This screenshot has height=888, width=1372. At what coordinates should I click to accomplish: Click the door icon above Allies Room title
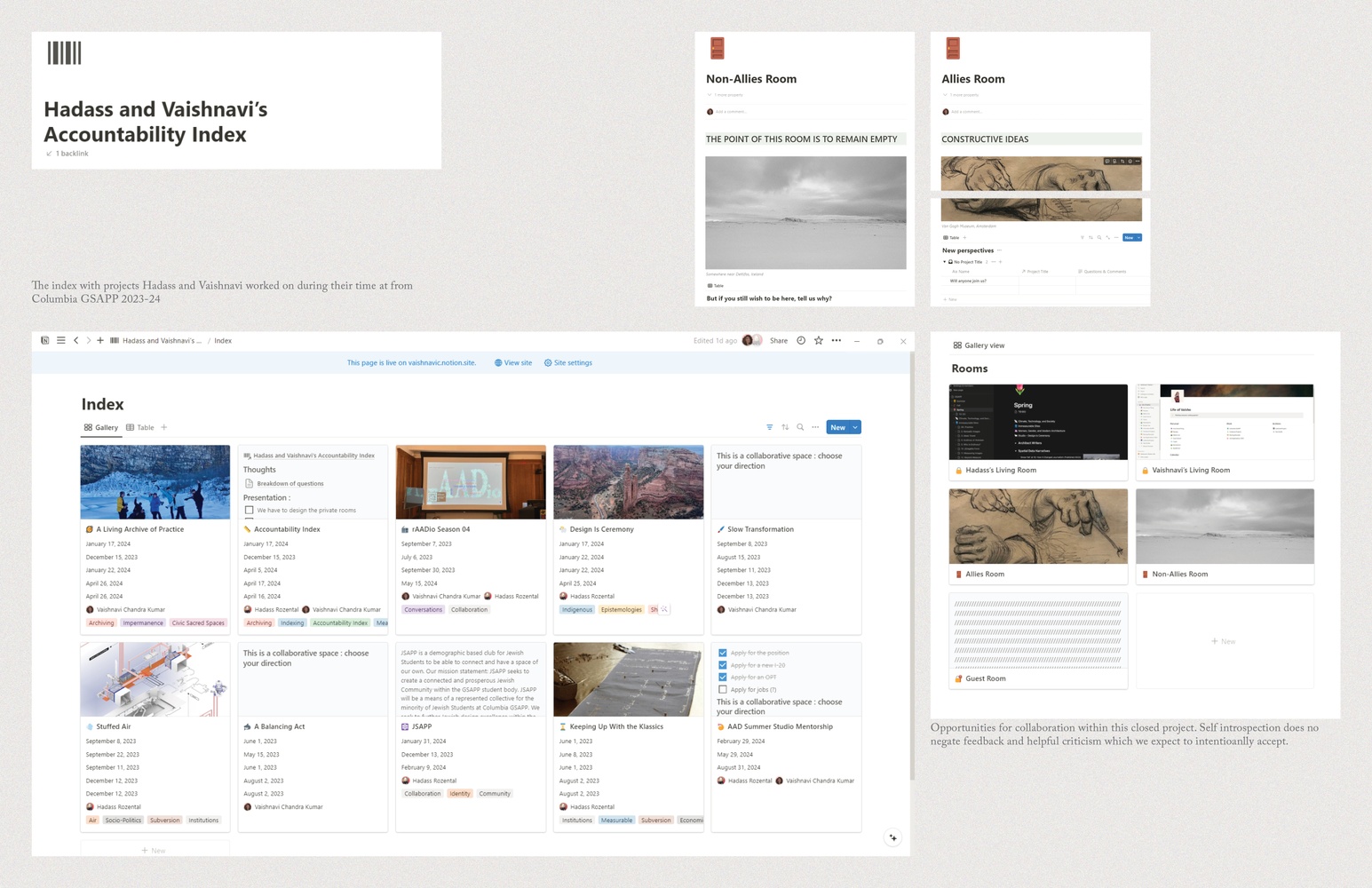[x=953, y=48]
